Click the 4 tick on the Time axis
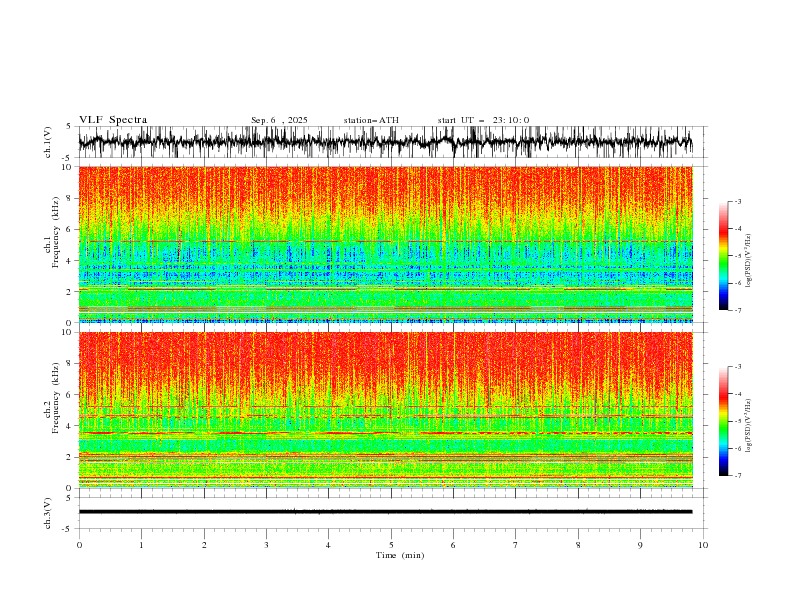Image resolution: width=792 pixels, height=612 pixels. 328,545
